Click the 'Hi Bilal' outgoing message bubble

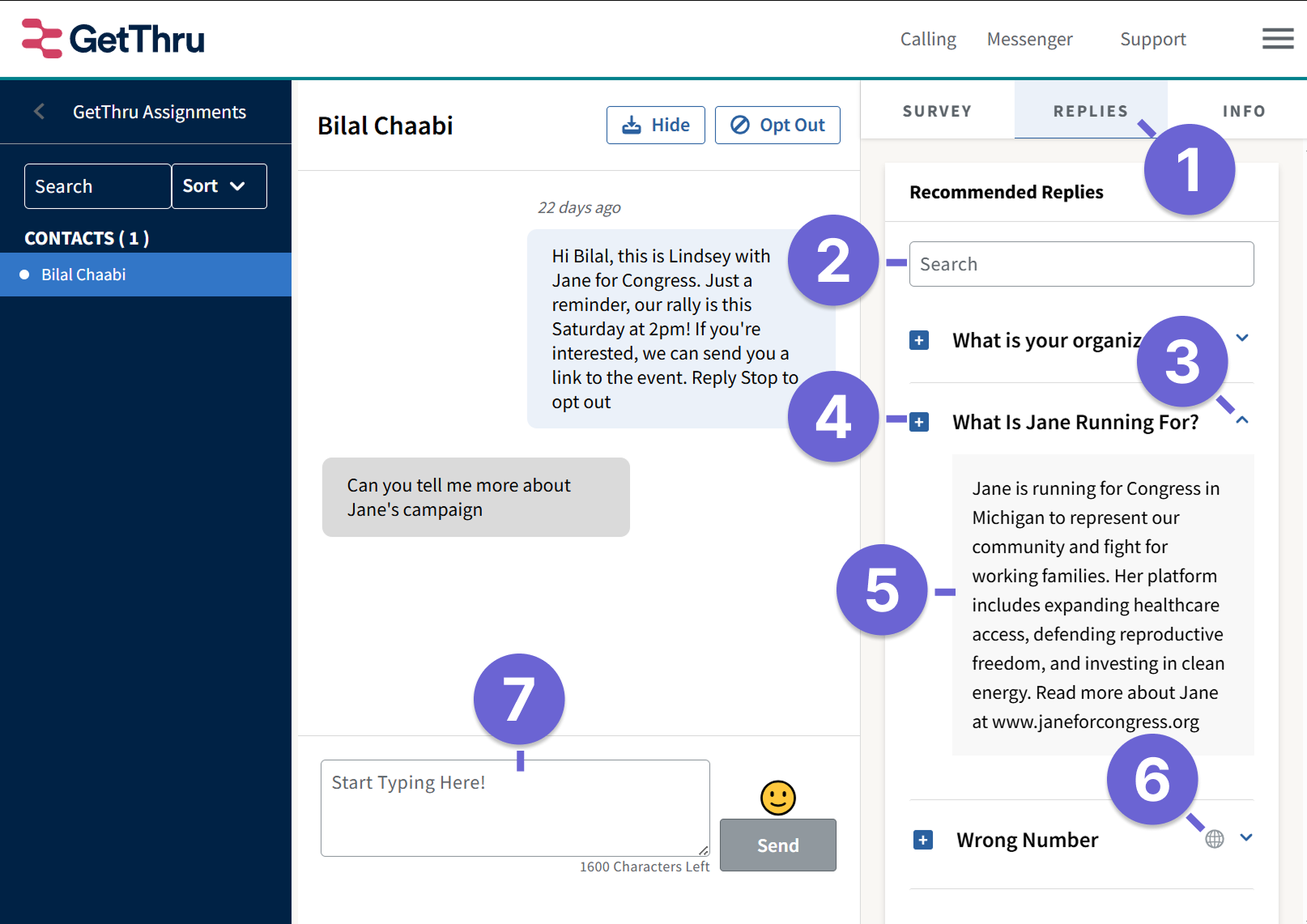[681, 329]
